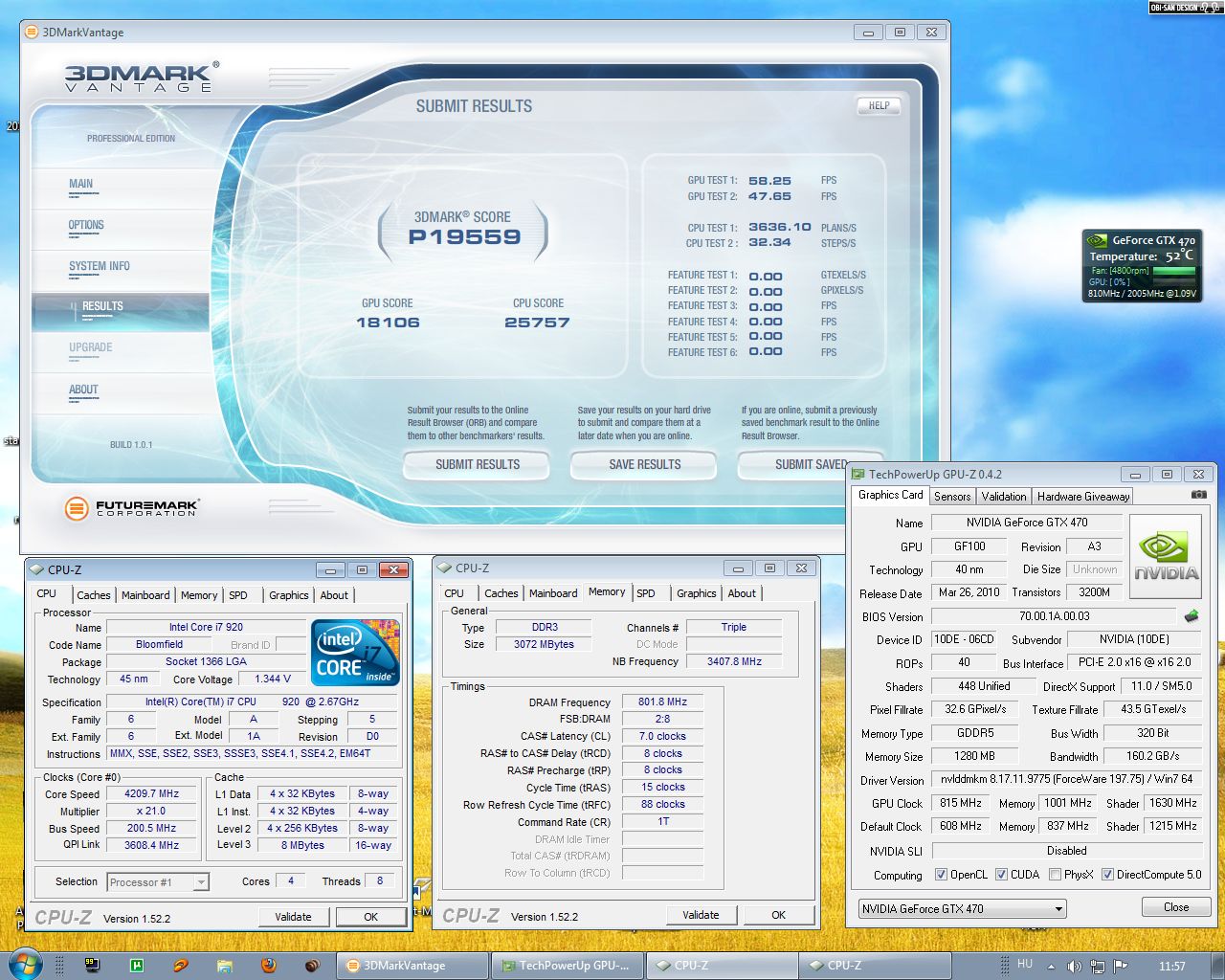Viewport: 1225px width, 980px height.
Task: Click the GeForce GTX 470 gadget NVIDIA icon
Action: coord(1099,240)
